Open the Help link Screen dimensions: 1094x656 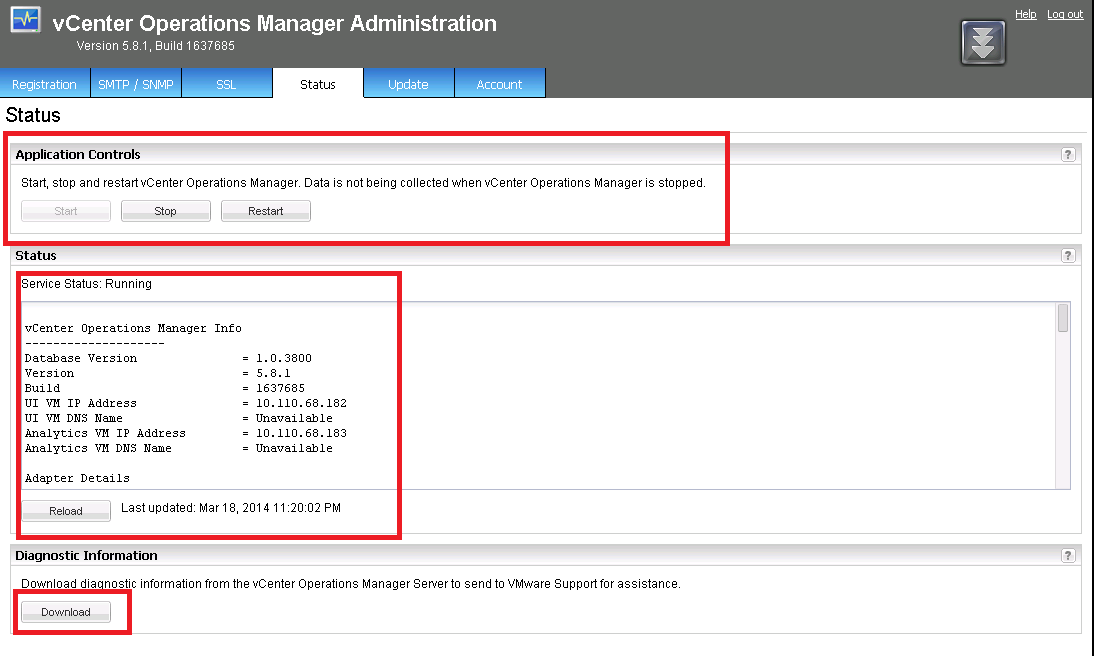point(1025,14)
